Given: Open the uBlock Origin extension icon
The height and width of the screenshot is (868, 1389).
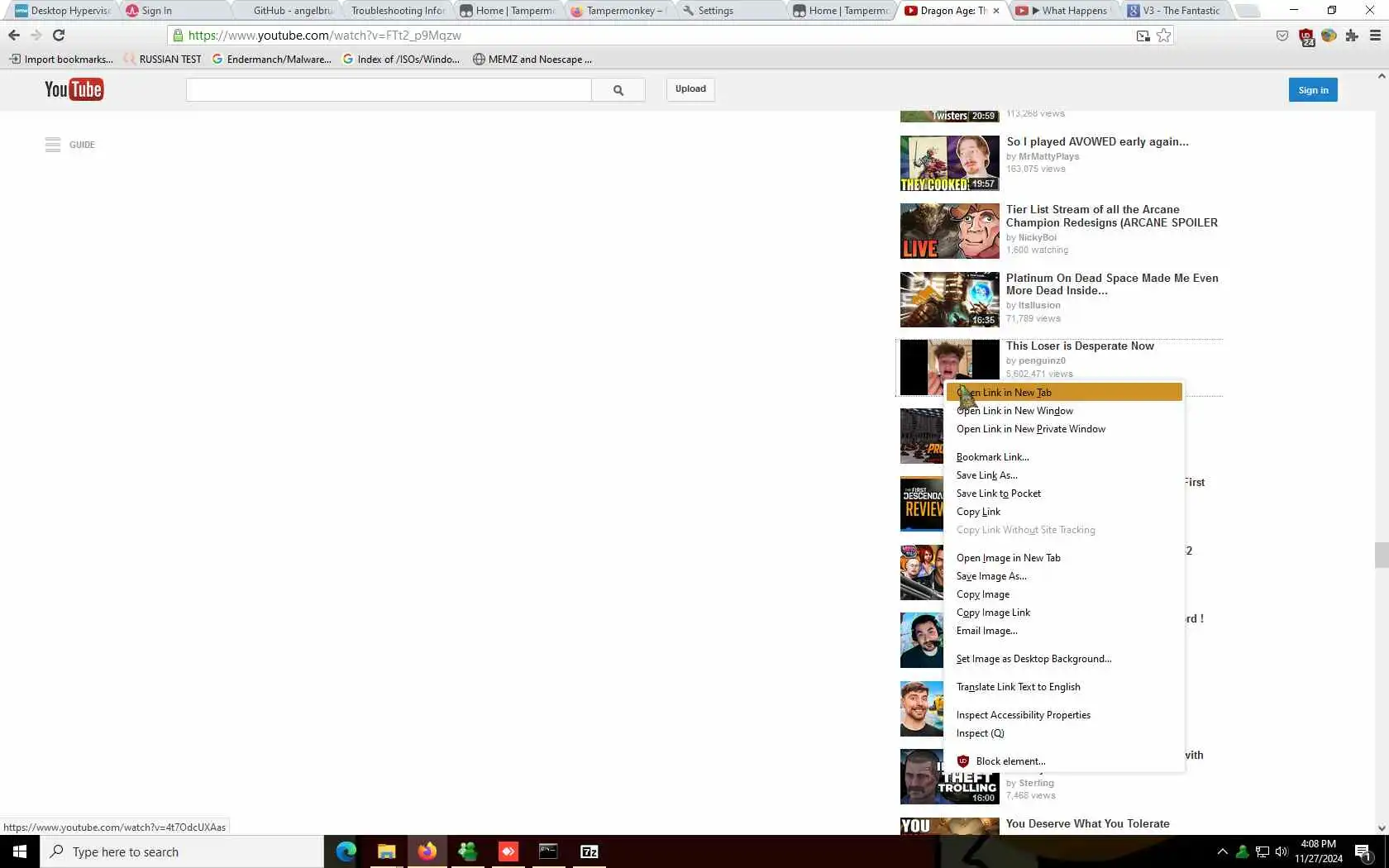Looking at the screenshot, I should click(1306, 36).
